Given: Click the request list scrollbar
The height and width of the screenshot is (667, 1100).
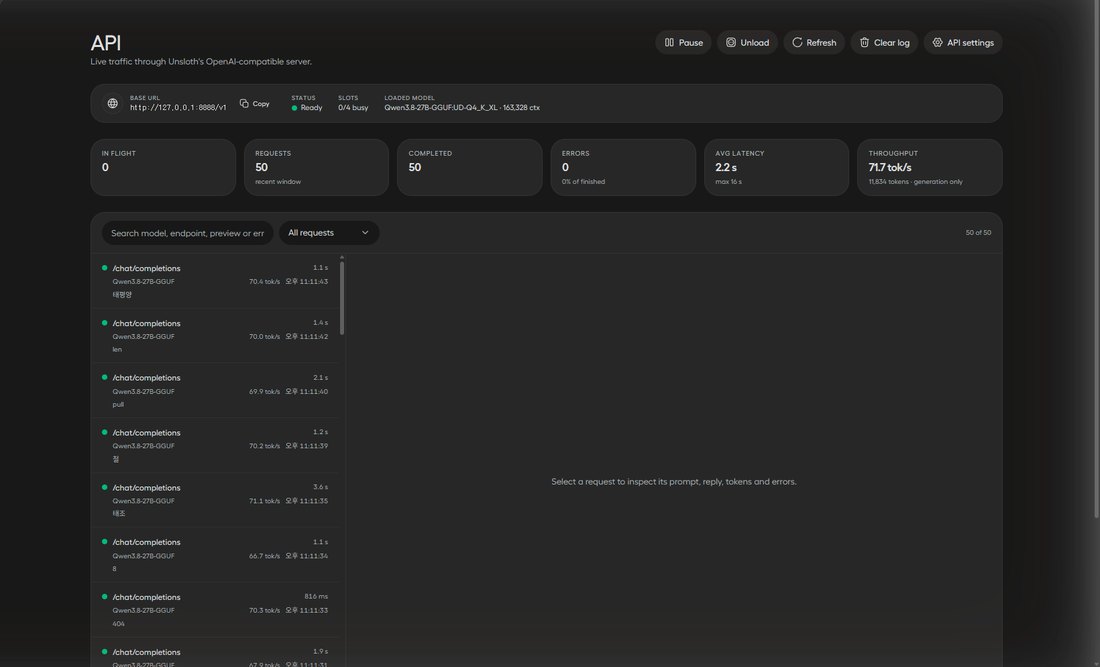Looking at the screenshot, I should (x=342, y=298).
